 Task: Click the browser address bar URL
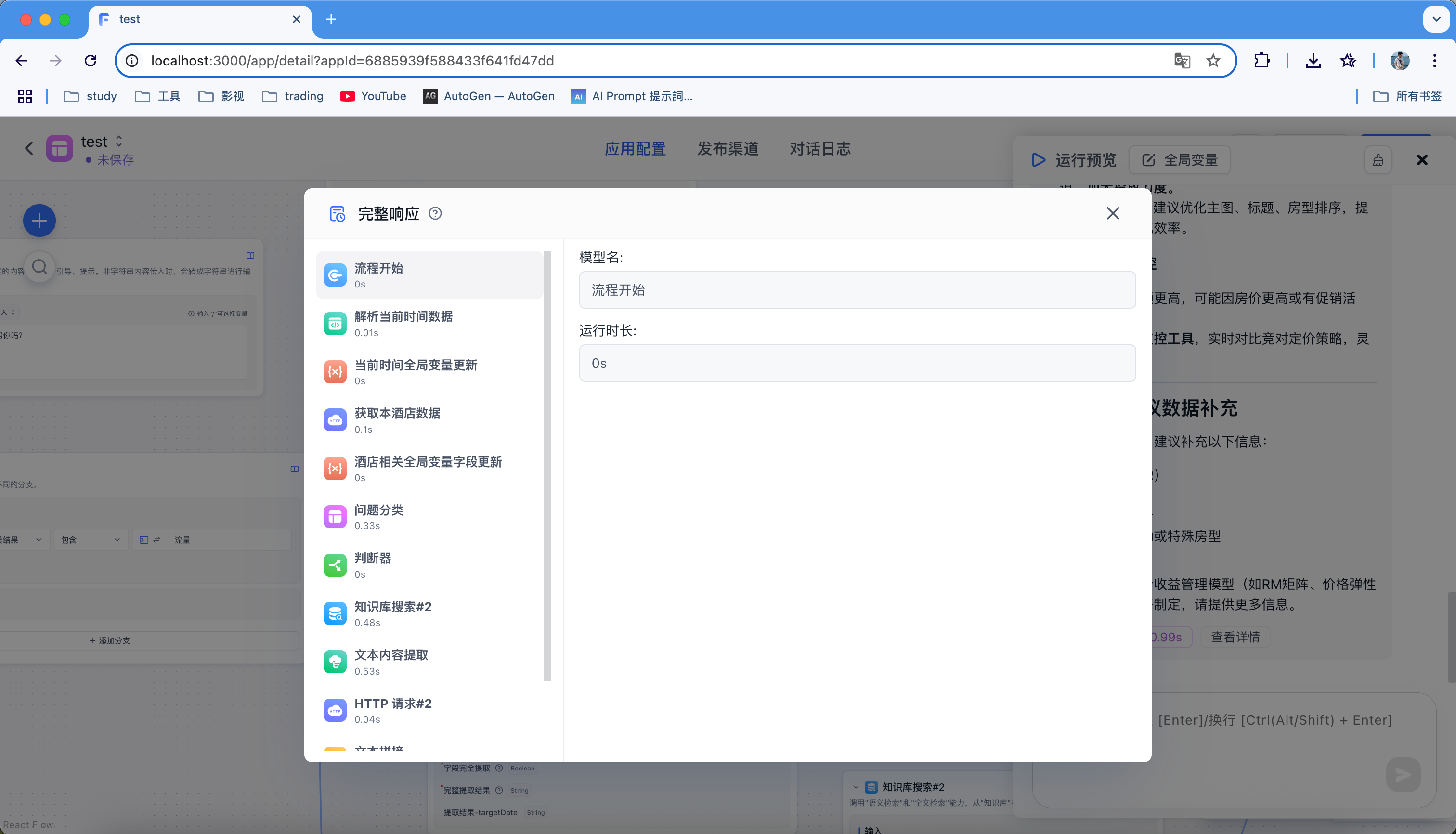(352, 61)
